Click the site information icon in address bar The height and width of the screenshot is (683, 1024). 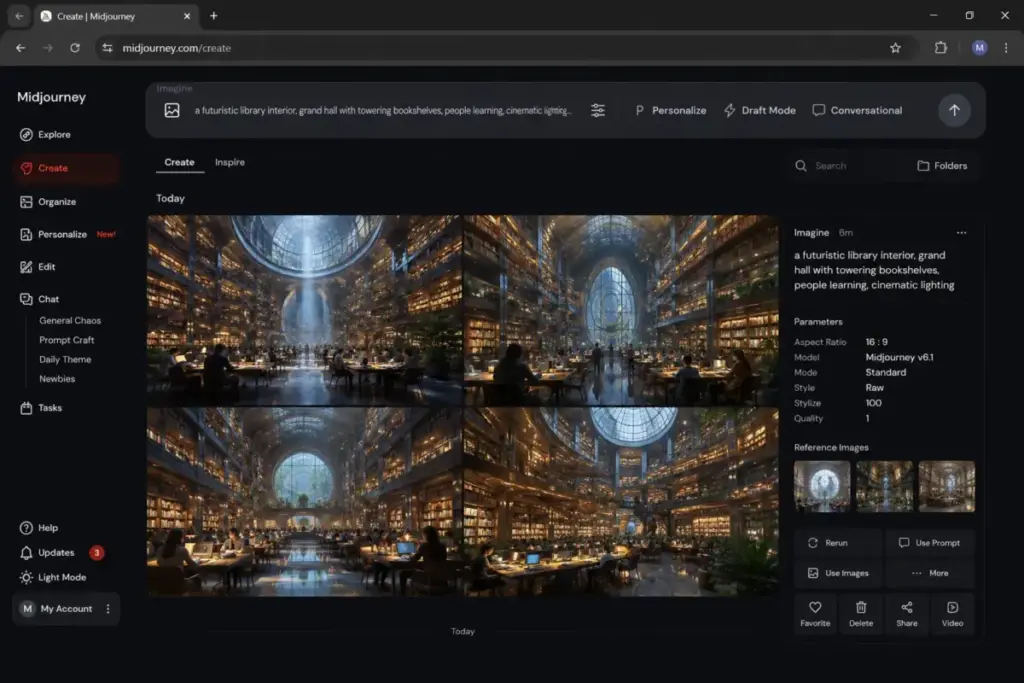point(107,48)
